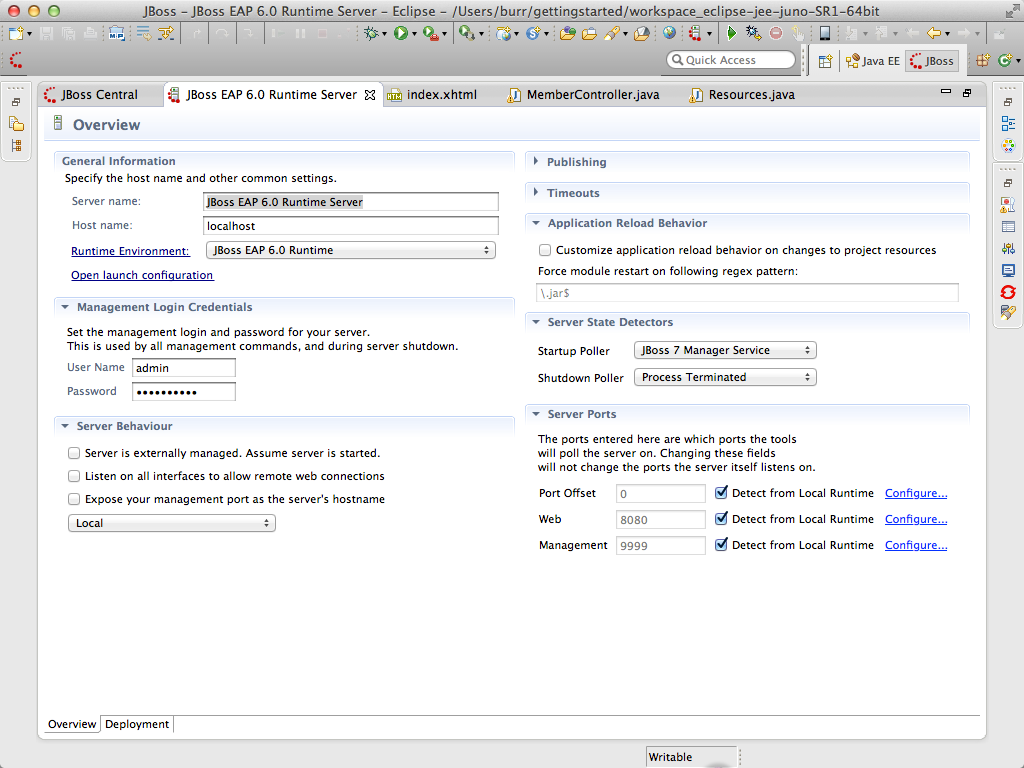
Task: Click the New wizard toolbar icon
Action: (16, 33)
